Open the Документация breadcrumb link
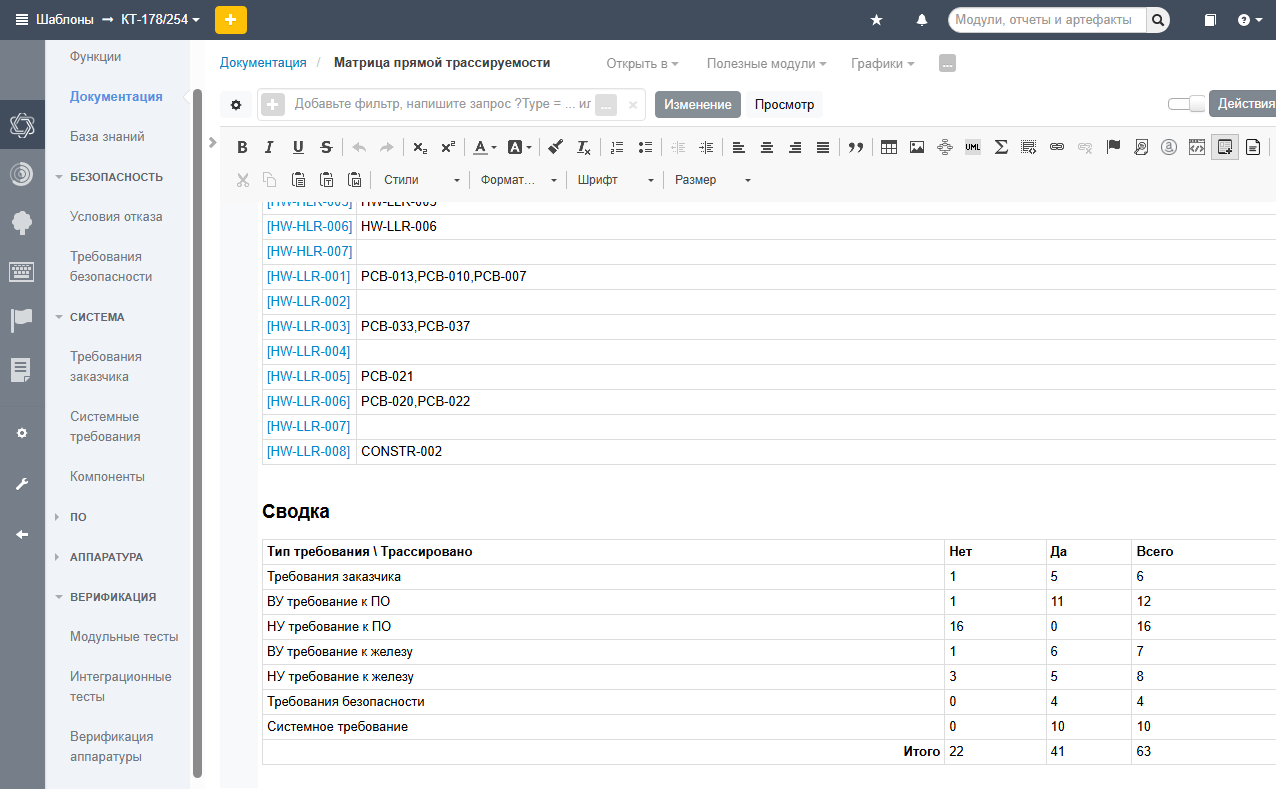 click(x=263, y=62)
